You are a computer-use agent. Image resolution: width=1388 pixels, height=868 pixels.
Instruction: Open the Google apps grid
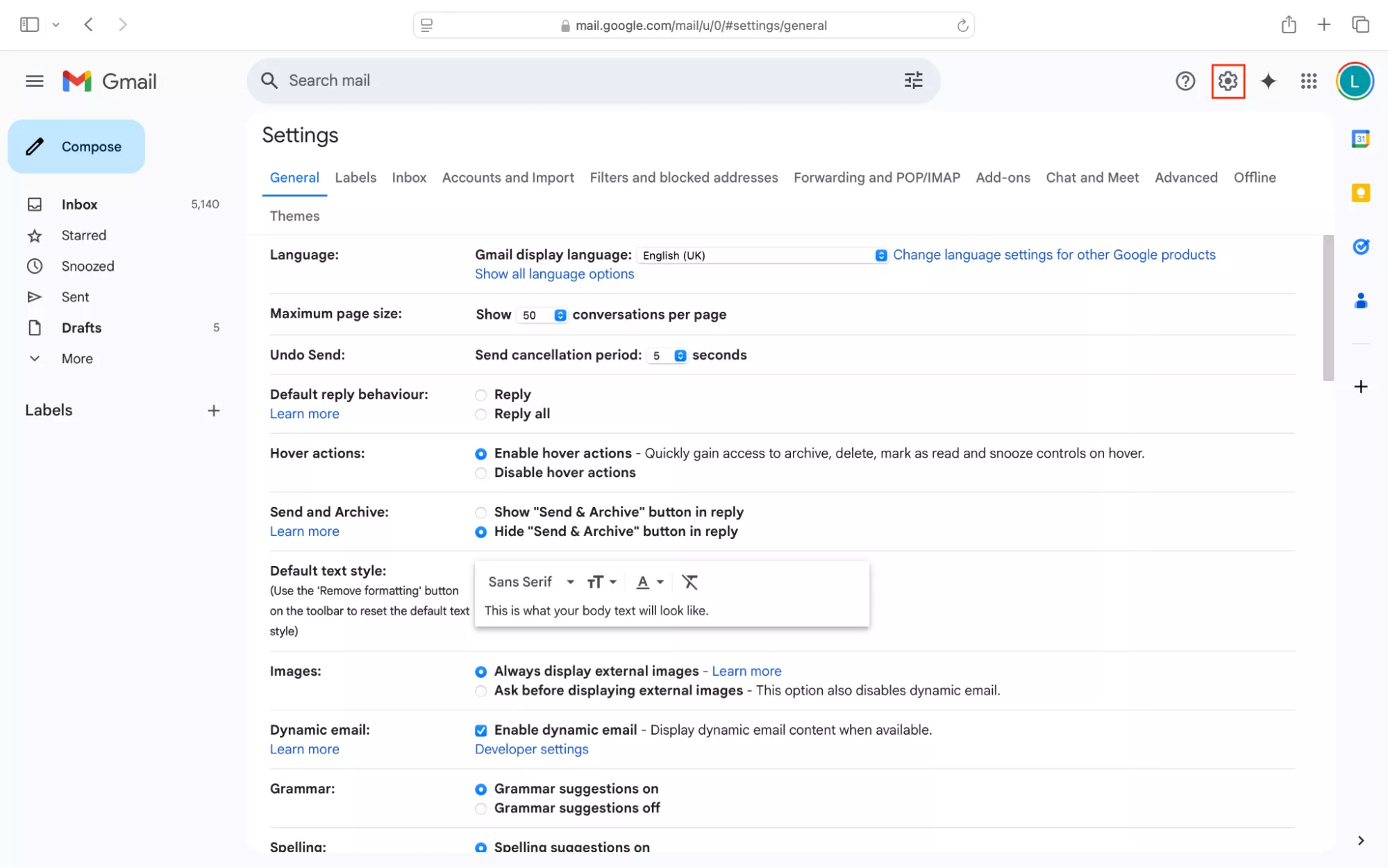point(1308,81)
